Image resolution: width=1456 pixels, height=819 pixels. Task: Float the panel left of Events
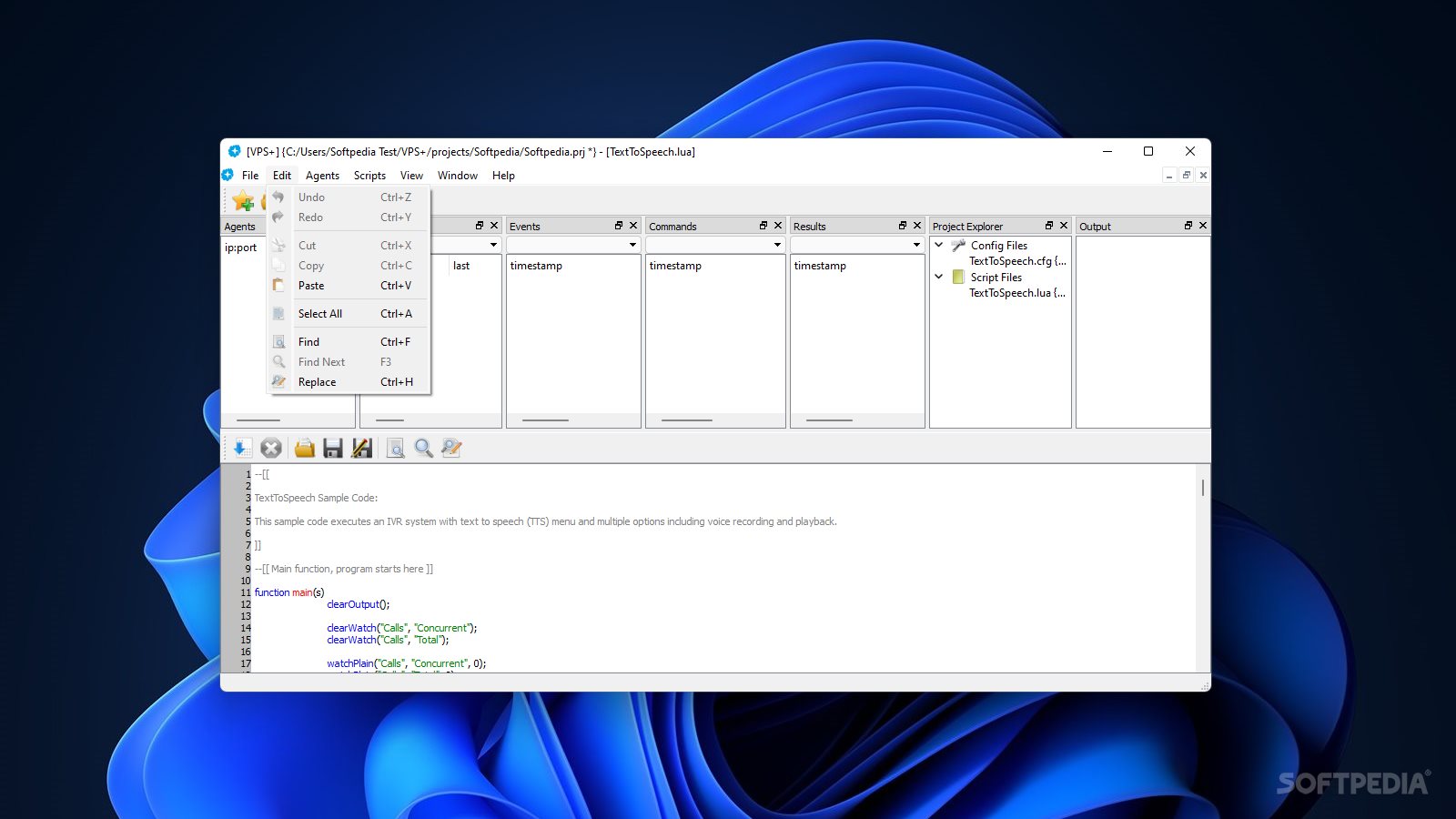tap(480, 226)
